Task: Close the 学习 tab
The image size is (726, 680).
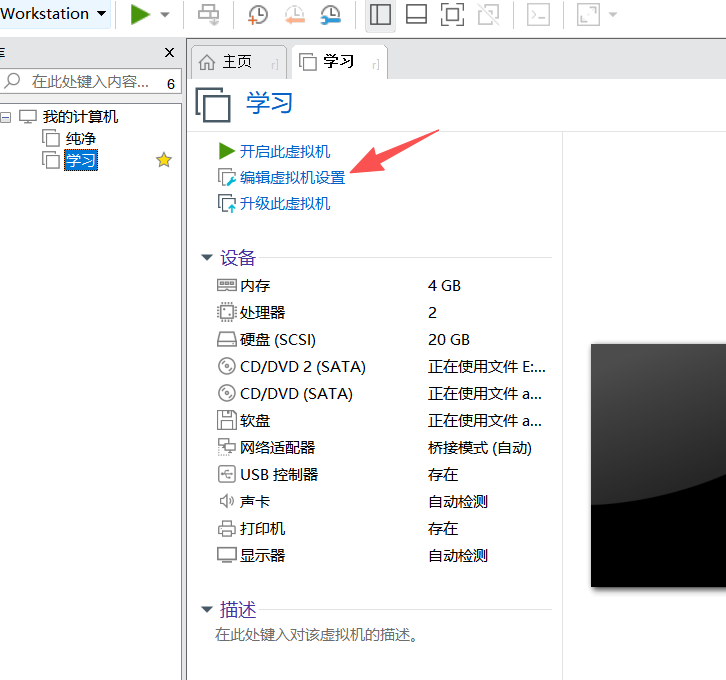Action: pyautogui.click(x=376, y=64)
